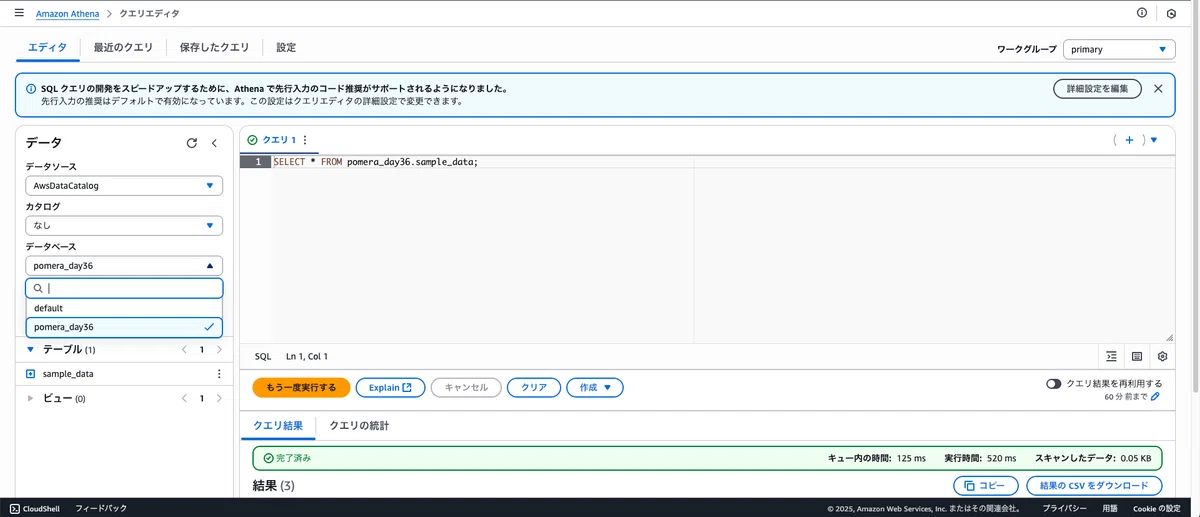Viewport: 1200px width, 517px height.
Task: Open the hexagon settings icon in top bar
Action: pyautogui.click(x=1171, y=14)
